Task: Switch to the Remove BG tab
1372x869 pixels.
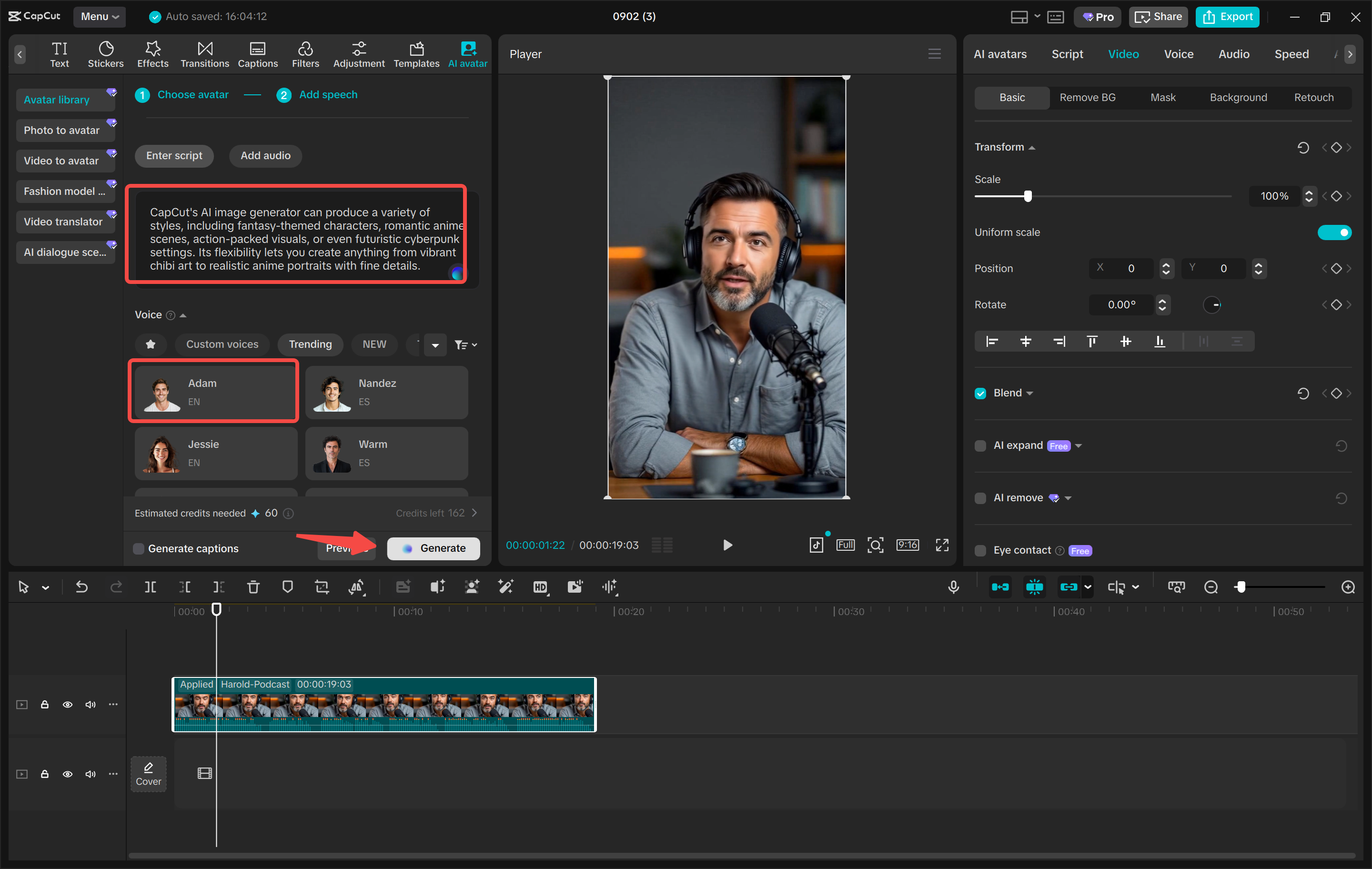Action: tap(1087, 98)
